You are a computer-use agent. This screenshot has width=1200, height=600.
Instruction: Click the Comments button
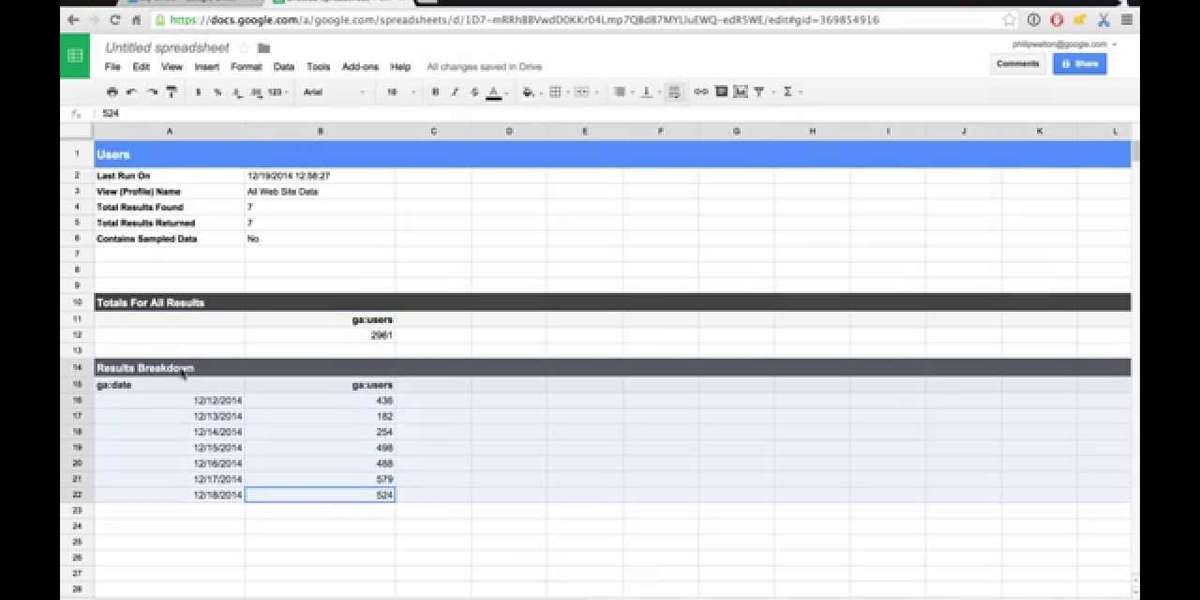point(1017,63)
